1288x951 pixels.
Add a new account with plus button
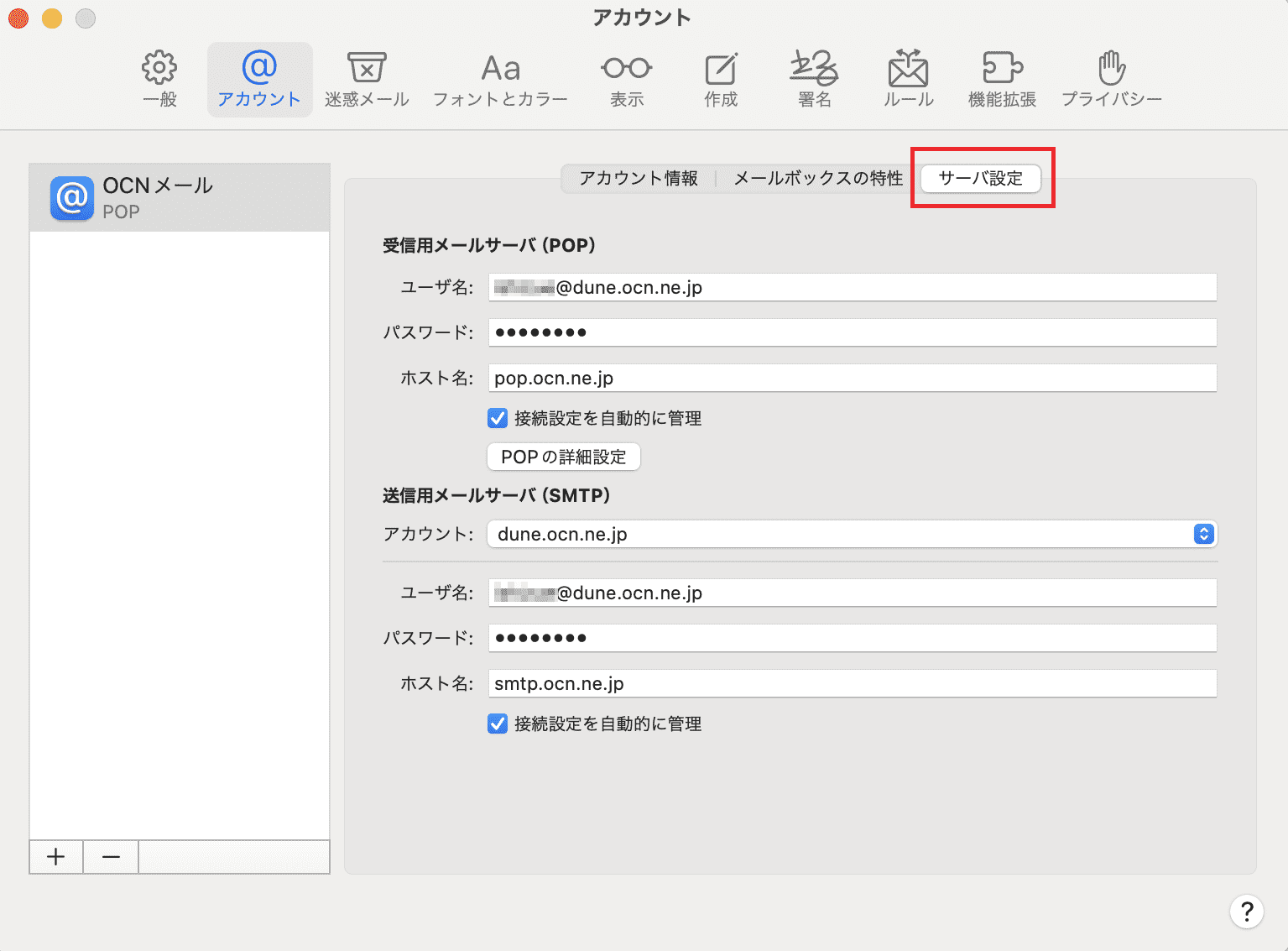[56, 857]
